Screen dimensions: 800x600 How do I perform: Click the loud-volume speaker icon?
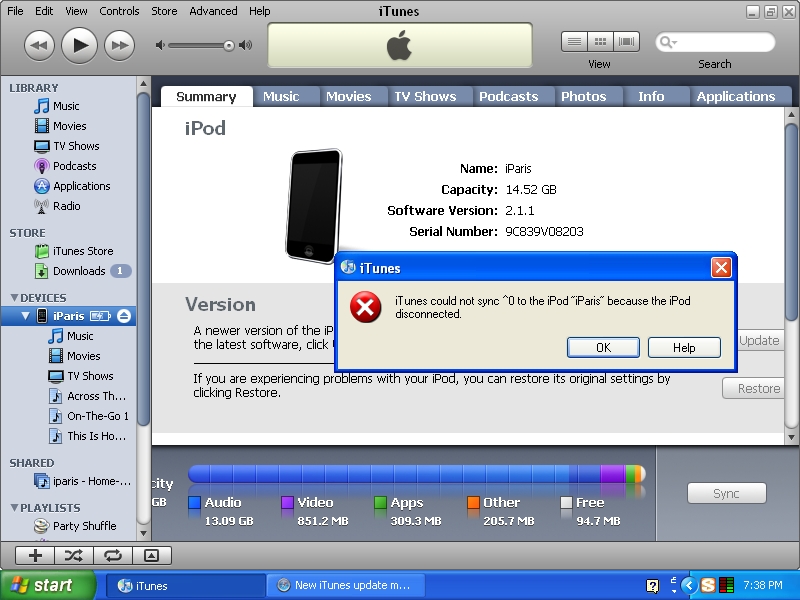pyautogui.click(x=246, y=45)
